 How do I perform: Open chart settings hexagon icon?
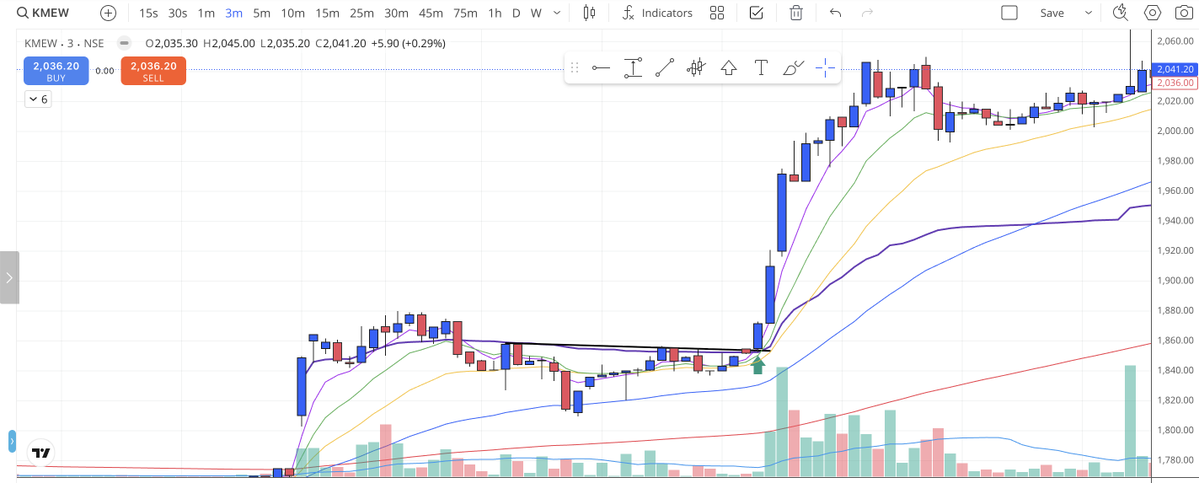1152,13
